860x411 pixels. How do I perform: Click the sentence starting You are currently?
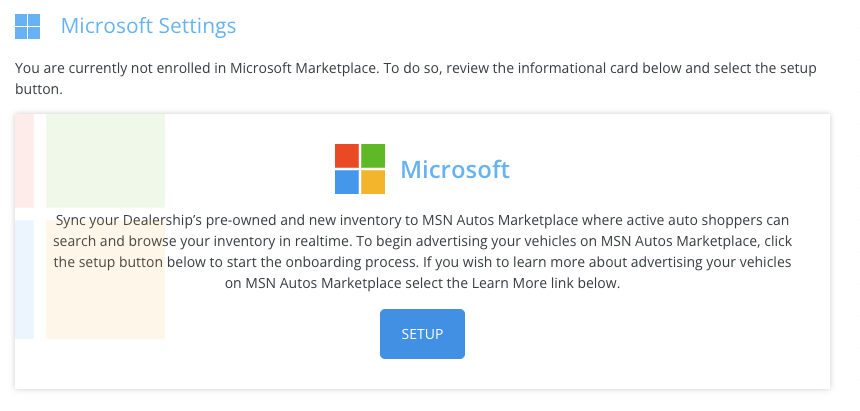(x=415, y=78)
